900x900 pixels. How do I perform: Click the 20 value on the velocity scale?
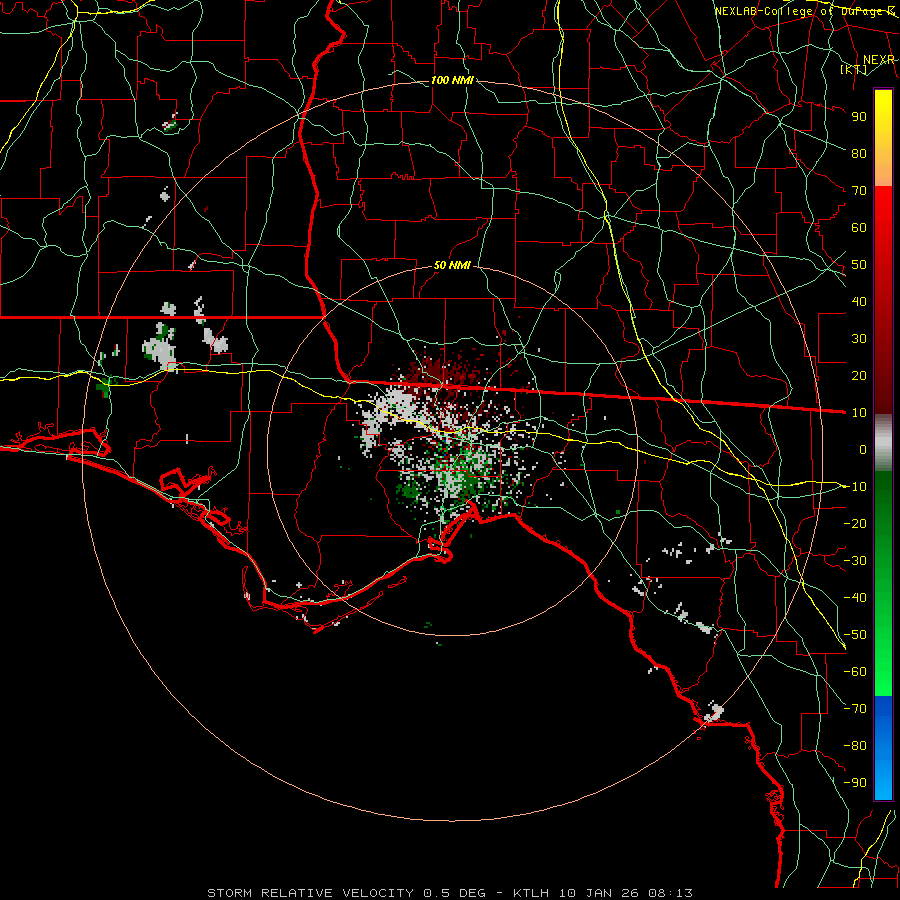pos(859,376)
